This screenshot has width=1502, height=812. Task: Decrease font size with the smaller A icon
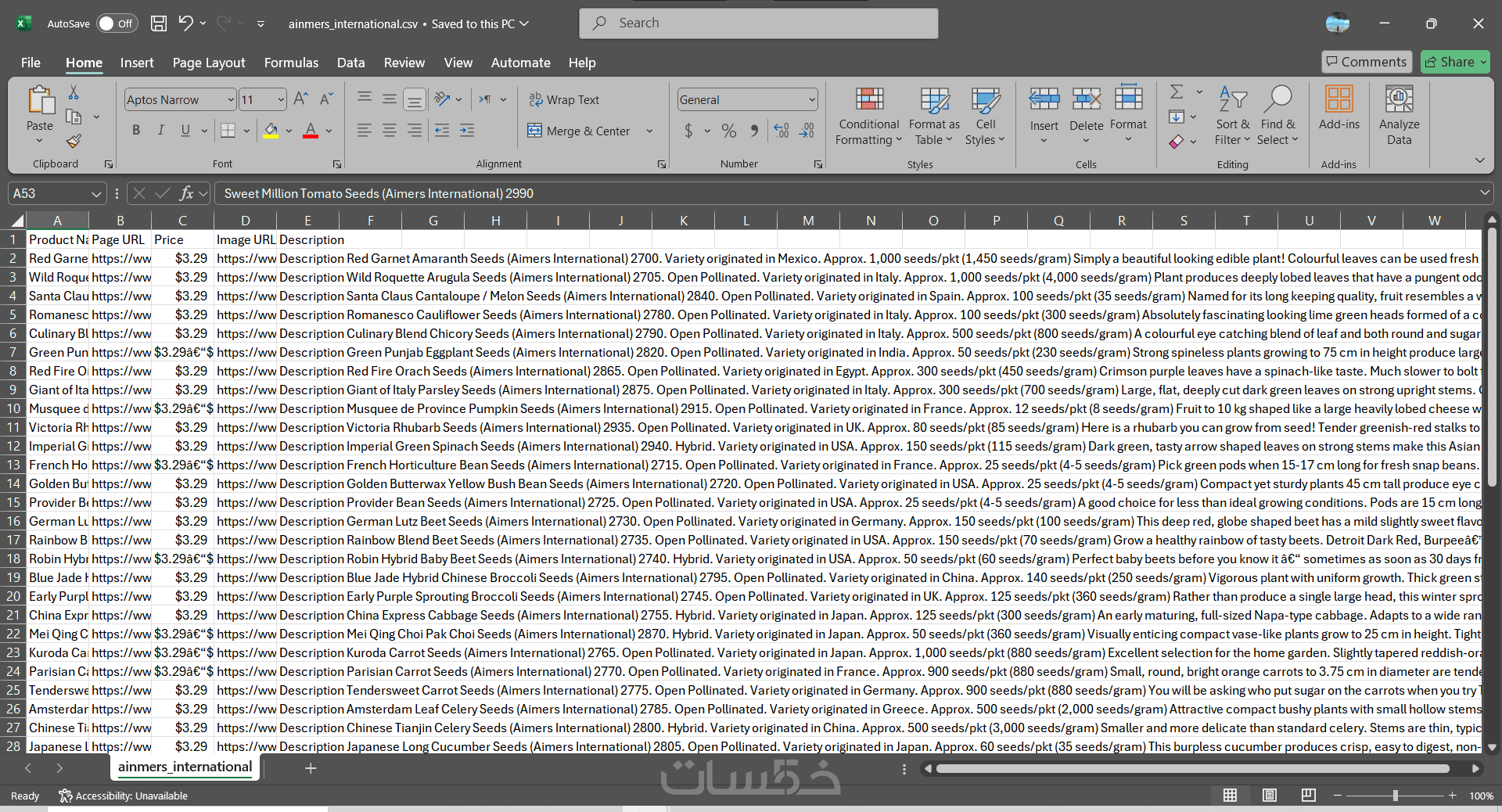[x=327, y=99]
